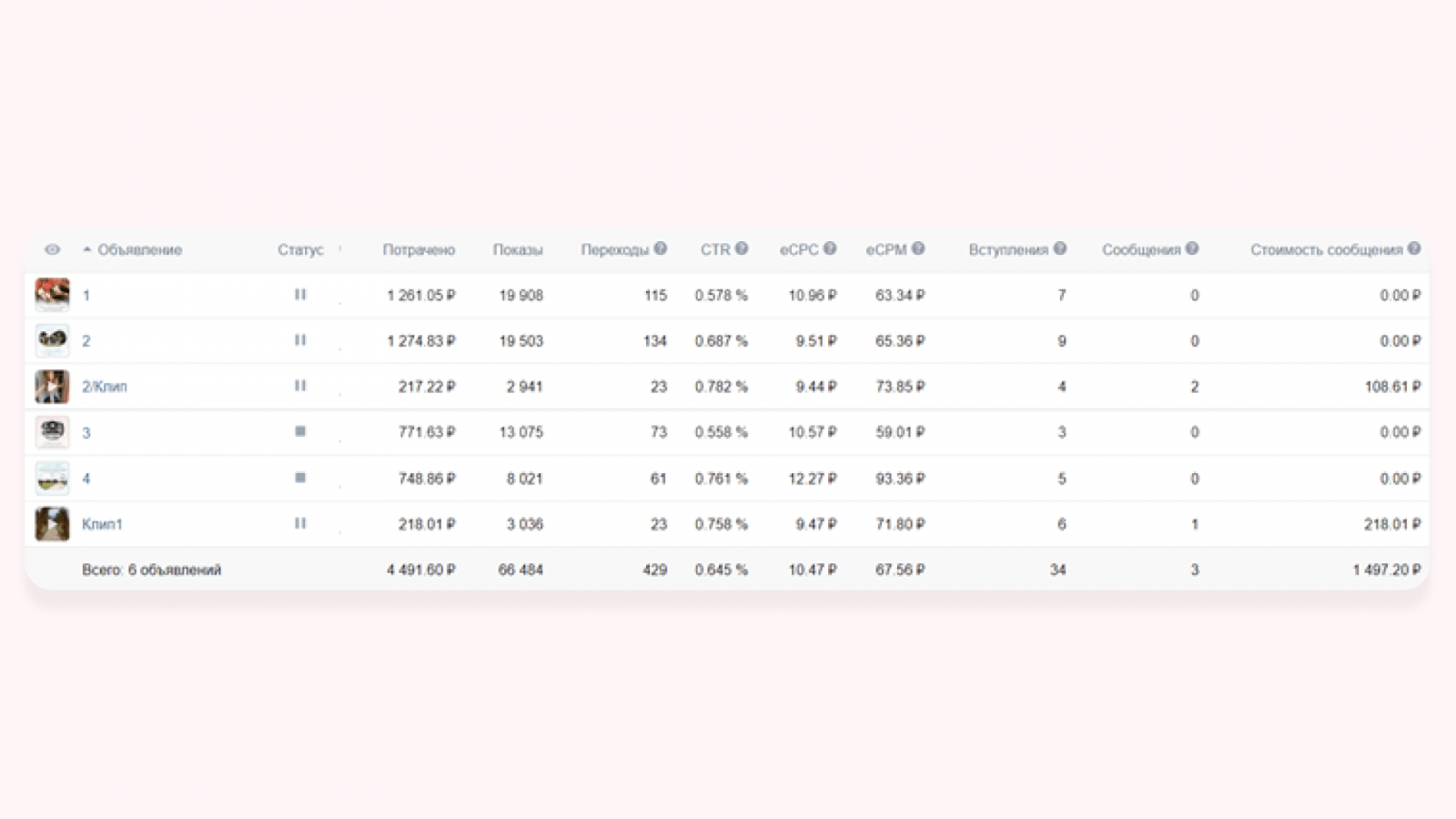Click the help icon next to Сообщения
The height and width of the screenshot is (819, 1456).
pyautogui.click(x=1192, y=248)
